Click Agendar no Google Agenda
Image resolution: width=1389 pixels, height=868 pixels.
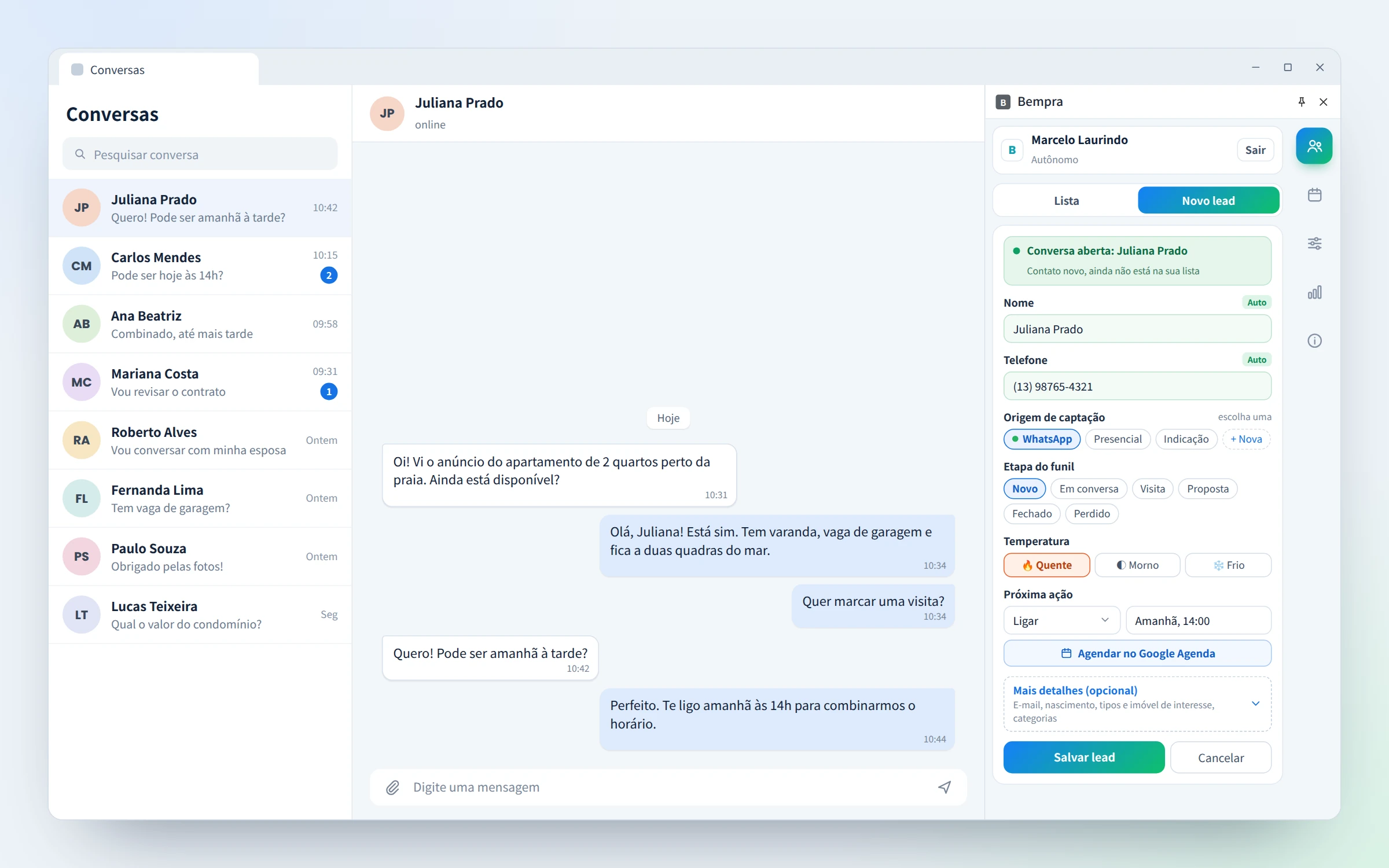click(x=1137, y=654)
